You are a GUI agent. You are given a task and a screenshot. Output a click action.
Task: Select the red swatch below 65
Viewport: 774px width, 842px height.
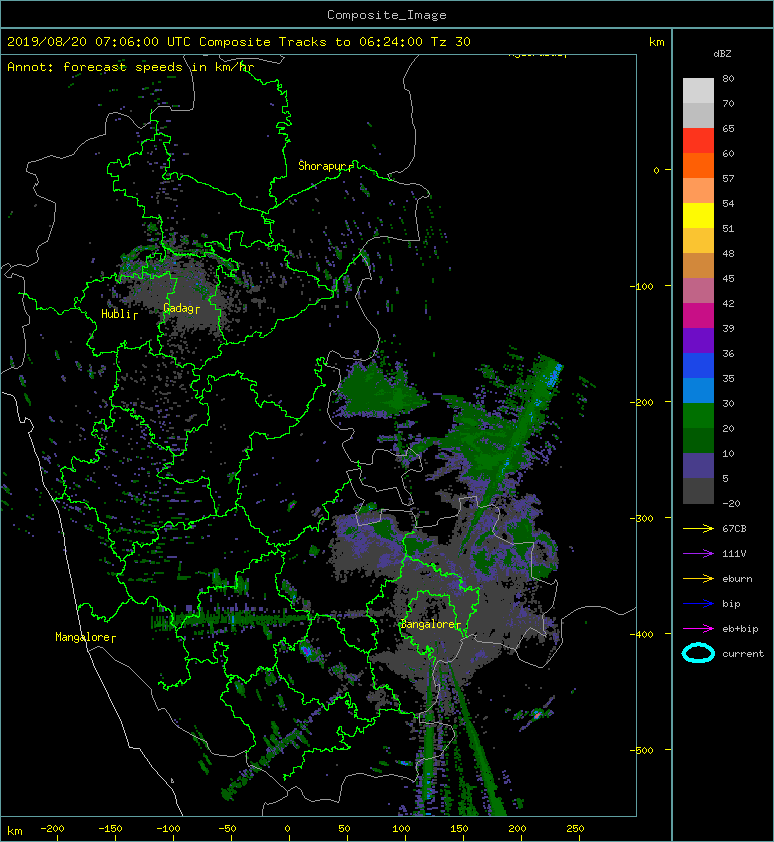(698, 141)
